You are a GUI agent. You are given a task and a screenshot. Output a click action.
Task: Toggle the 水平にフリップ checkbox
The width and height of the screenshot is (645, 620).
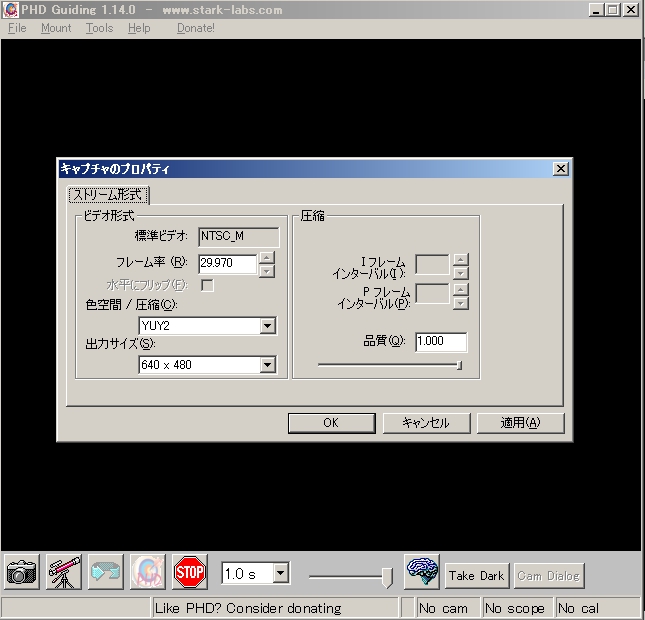207,285
